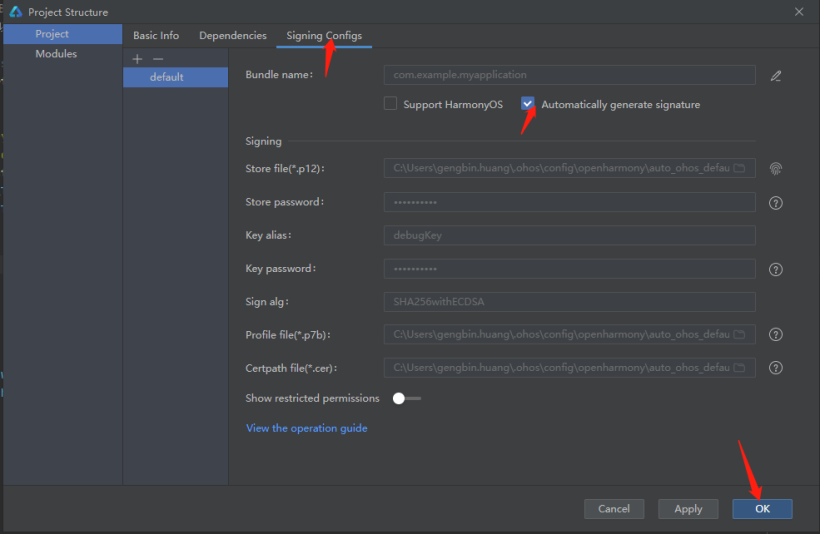
Task: Switch to the Dependencies tab
Action: (233, 36)
